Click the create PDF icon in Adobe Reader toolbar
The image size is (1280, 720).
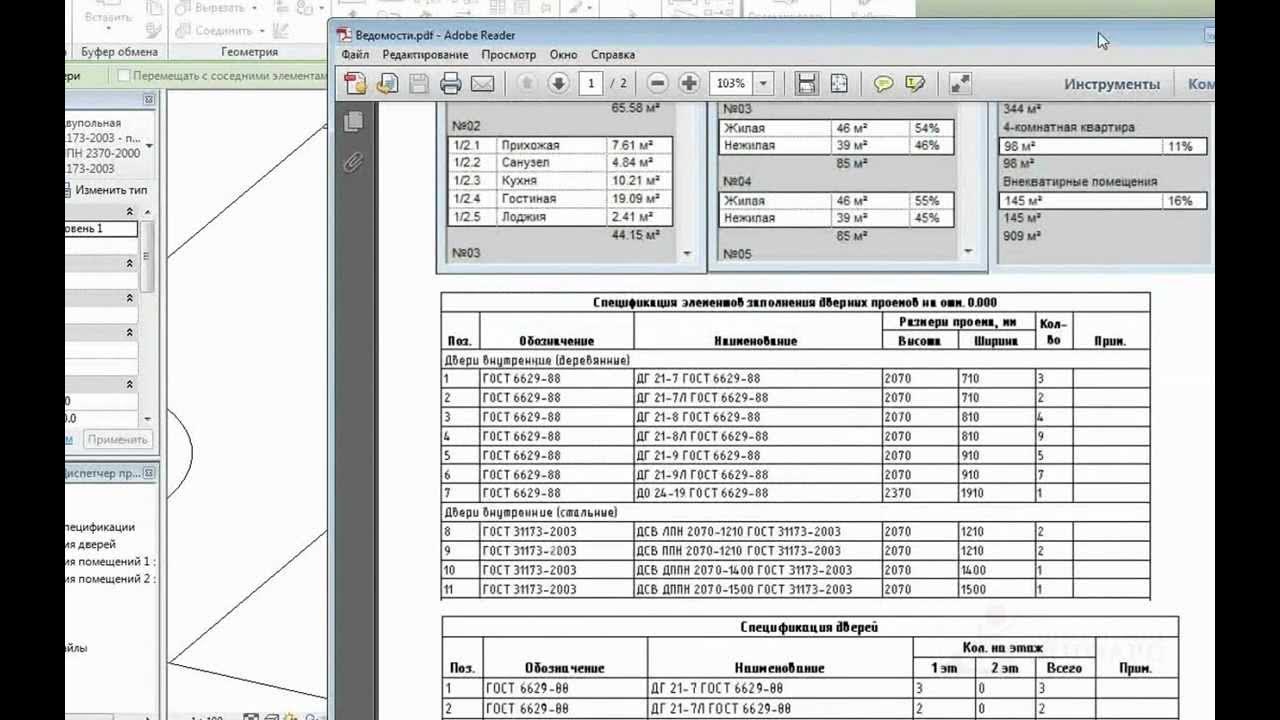pyautogui.click(x=354, y=83)
